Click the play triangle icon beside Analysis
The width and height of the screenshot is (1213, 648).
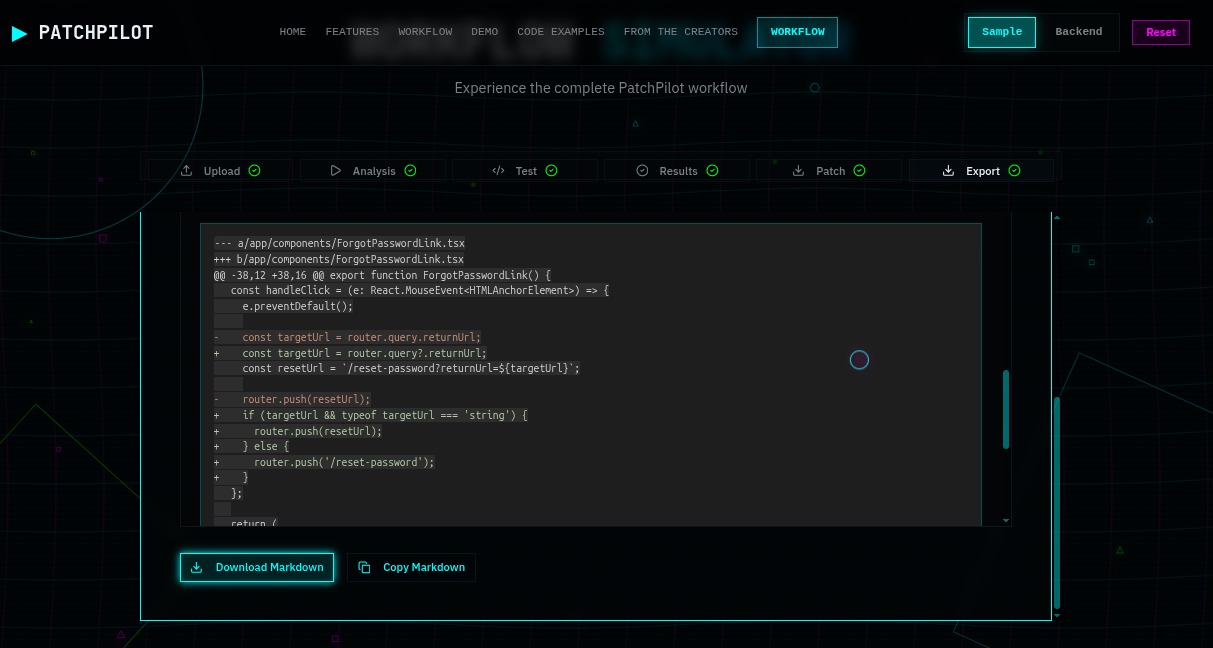click(x=336, y=171)
